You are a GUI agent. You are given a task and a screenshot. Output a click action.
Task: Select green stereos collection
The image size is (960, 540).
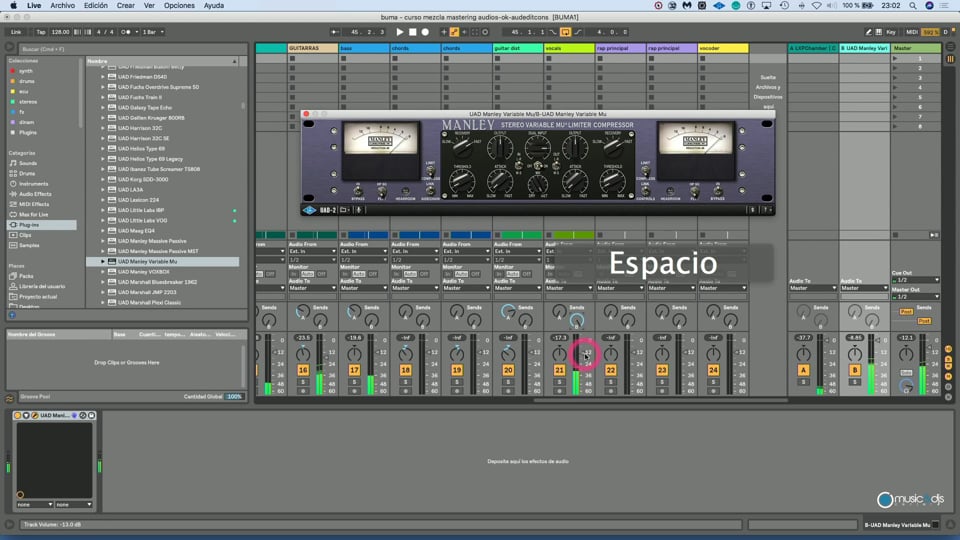(x=28, y=102)
